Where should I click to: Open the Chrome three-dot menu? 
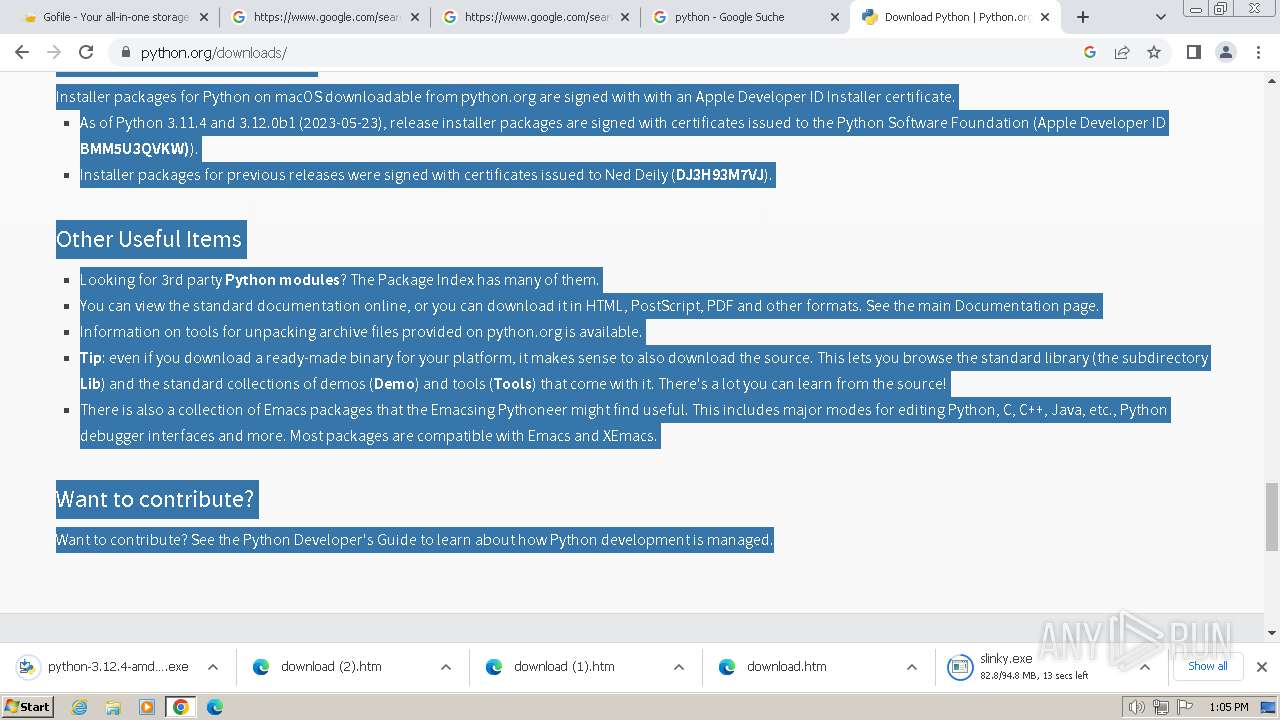1259,52
